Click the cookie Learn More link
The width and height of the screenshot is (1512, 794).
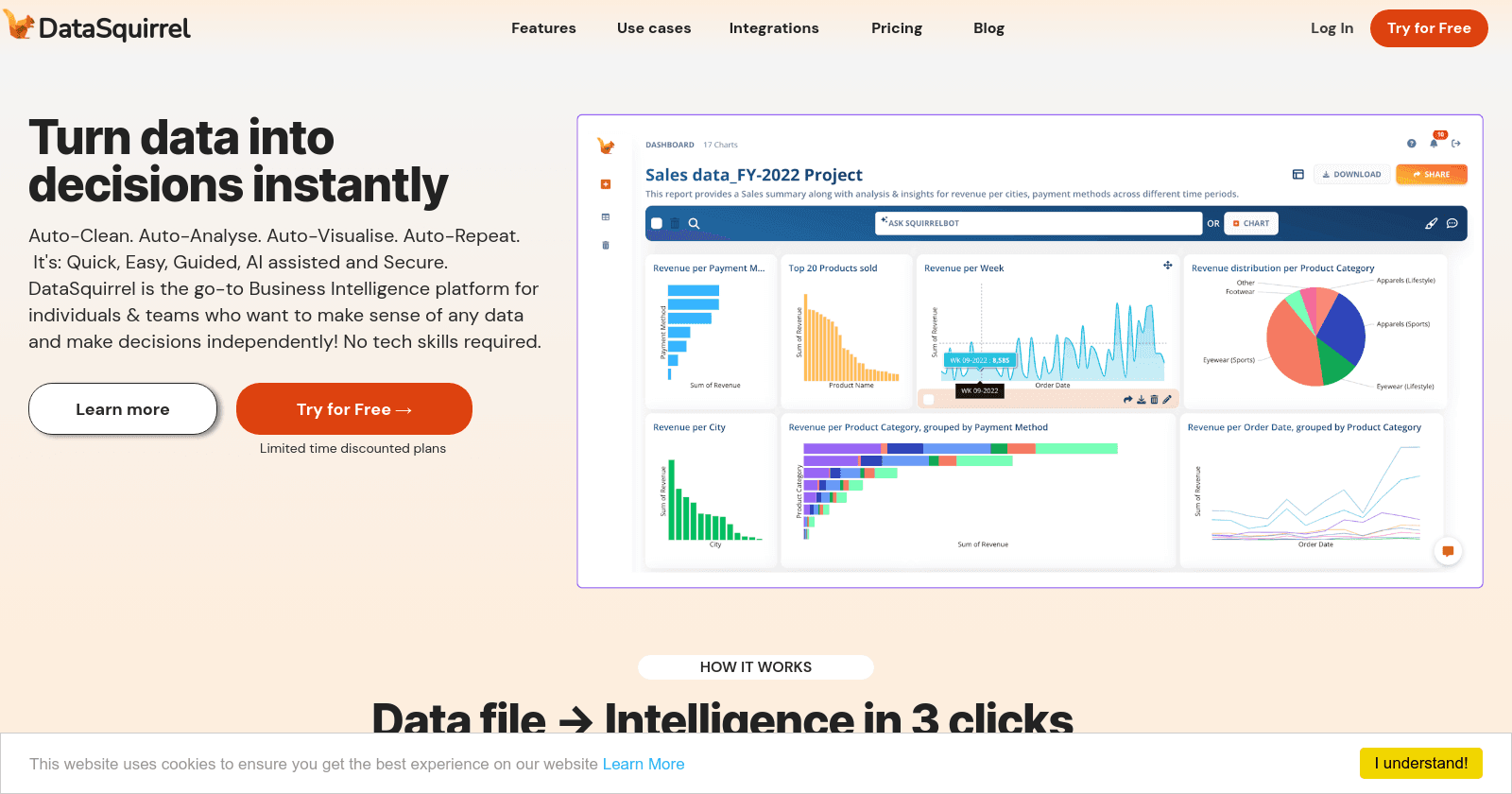pos(644,764)
